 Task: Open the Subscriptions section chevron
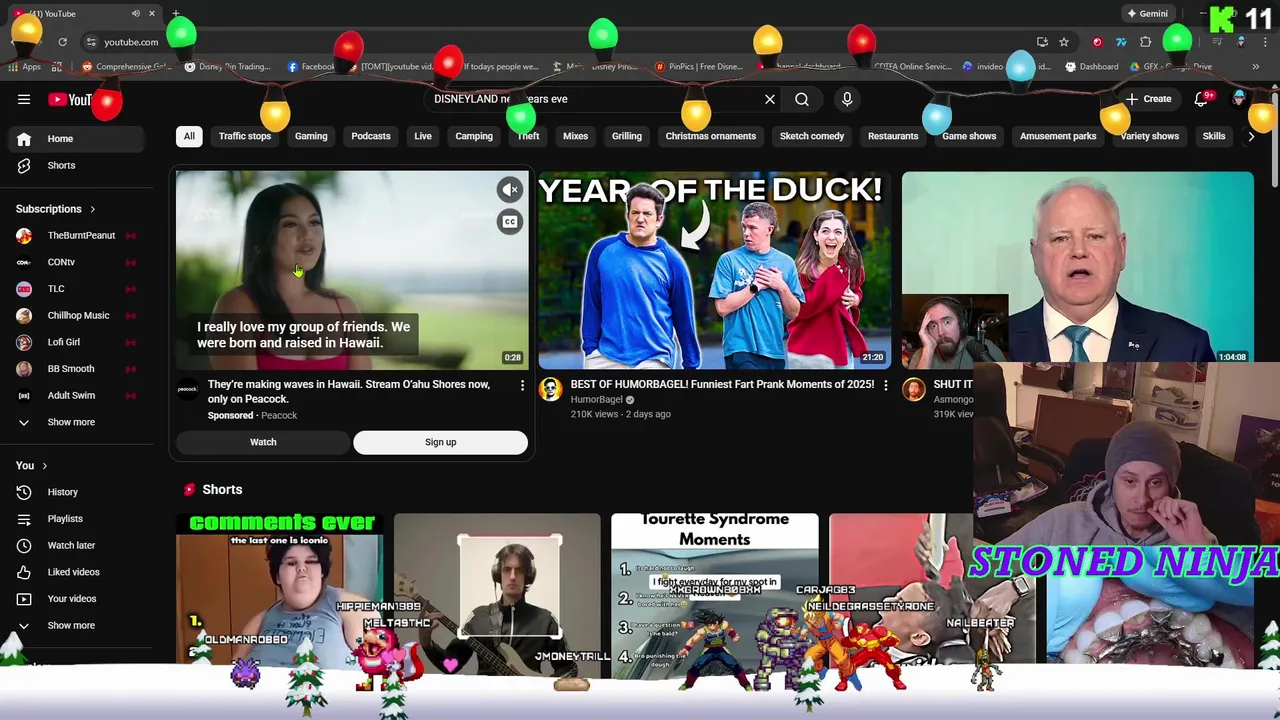(92, 209)
